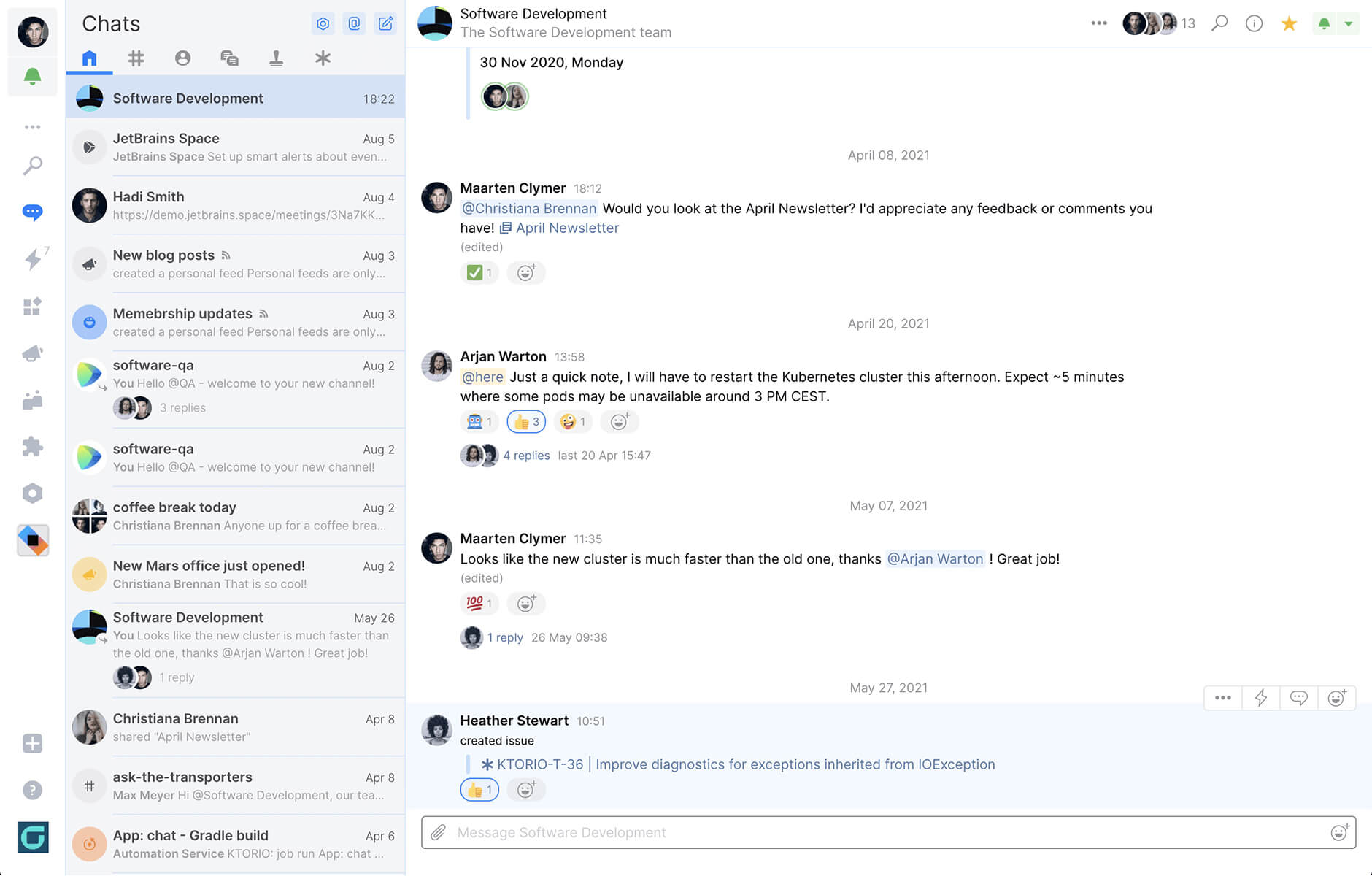The image size is (1372, 876).
Task: Open the April Newsletter link
Action: point(567,228)
